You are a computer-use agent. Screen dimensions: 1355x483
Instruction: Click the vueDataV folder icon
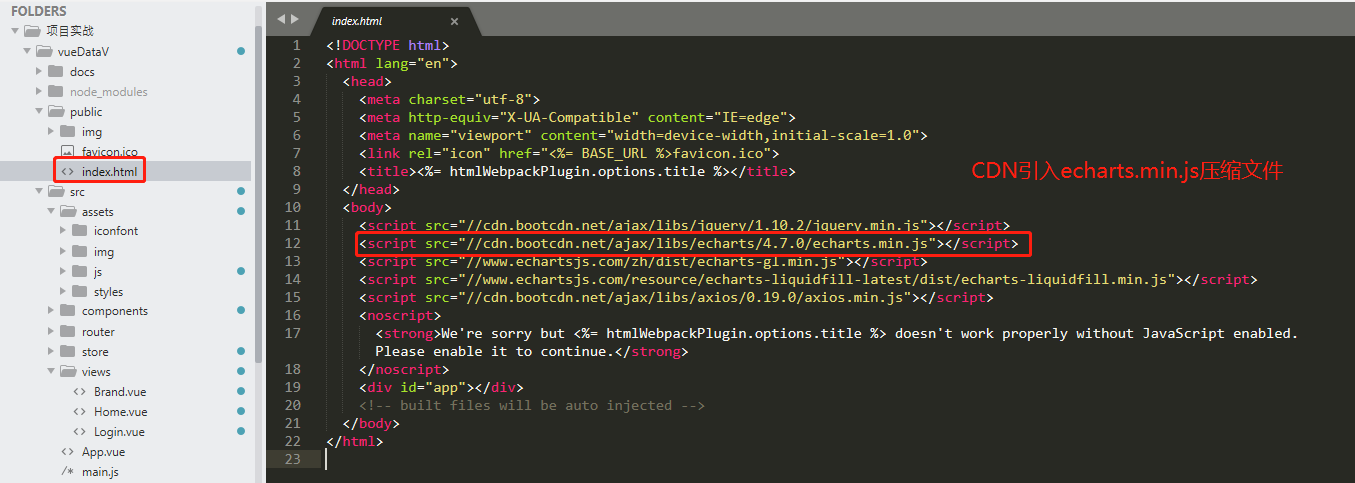(44, 51)
